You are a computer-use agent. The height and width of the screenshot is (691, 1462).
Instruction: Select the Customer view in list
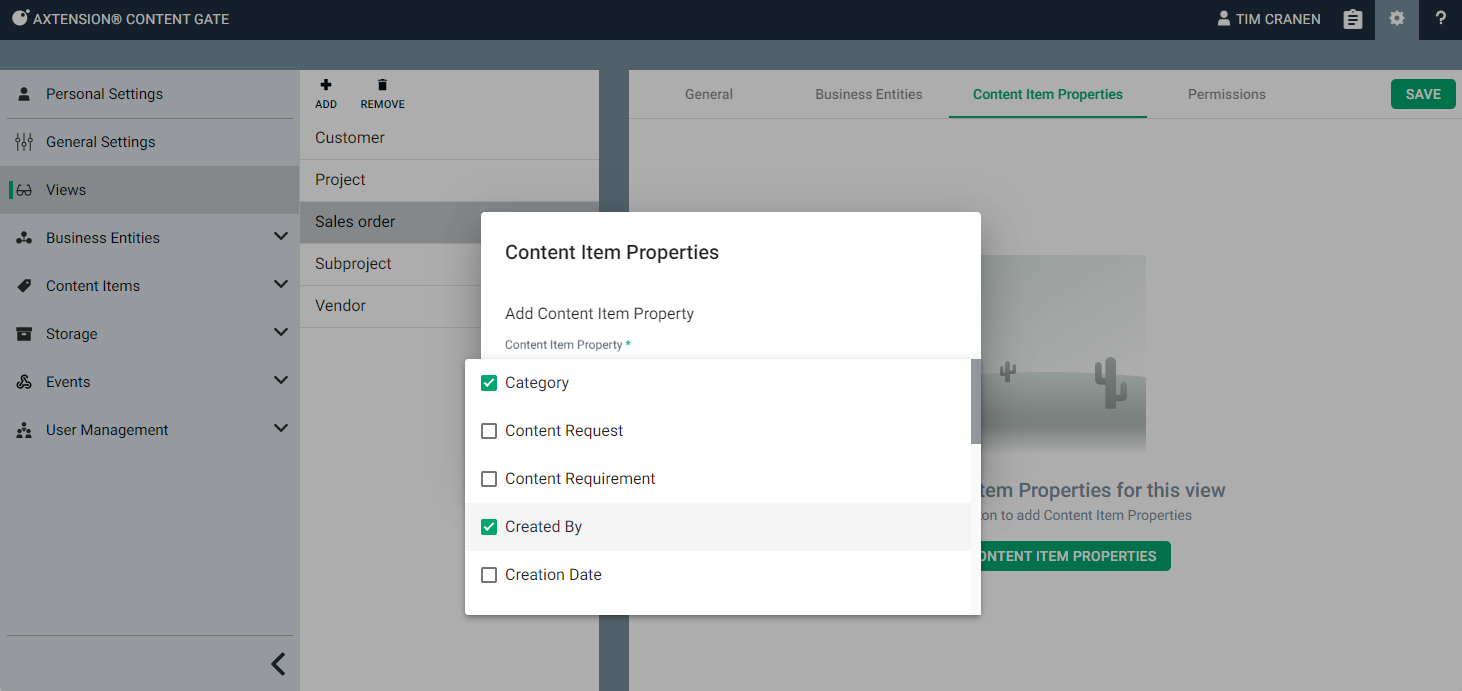click(x=350, y=138)
